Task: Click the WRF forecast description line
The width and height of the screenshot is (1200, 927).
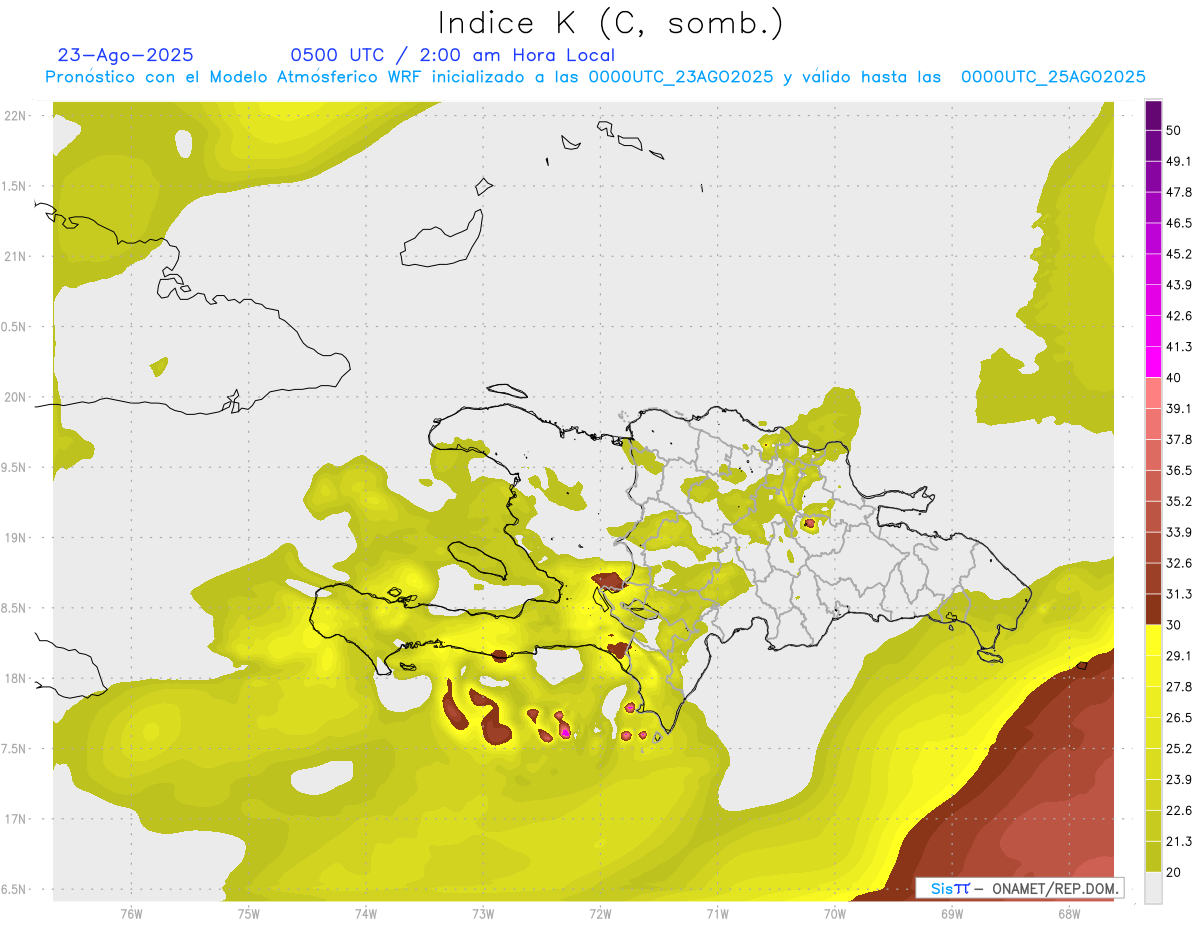Action: tap(595, 77)
